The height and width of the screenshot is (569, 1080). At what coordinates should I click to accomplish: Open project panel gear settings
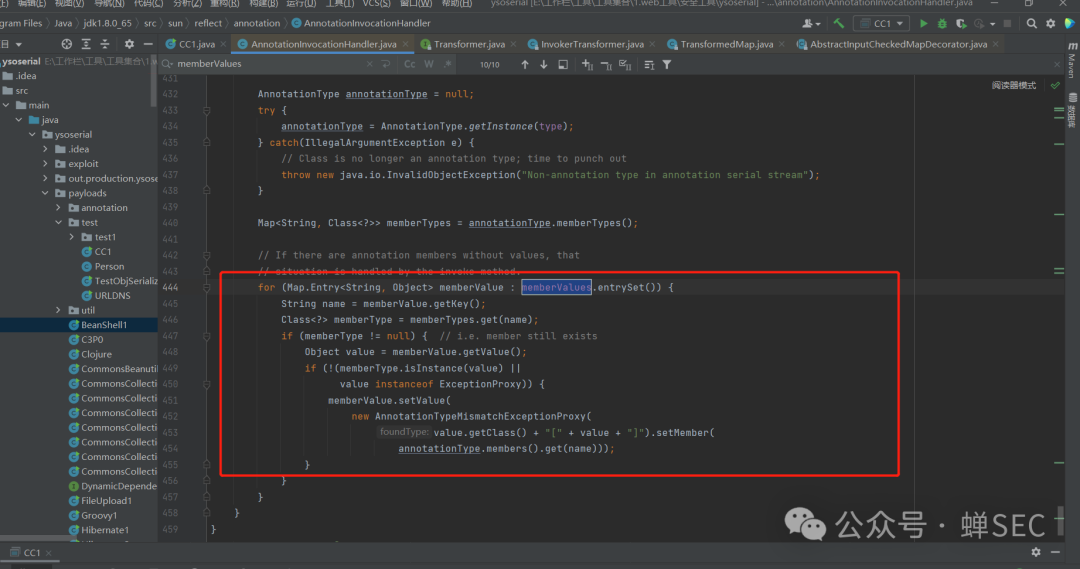129,44
